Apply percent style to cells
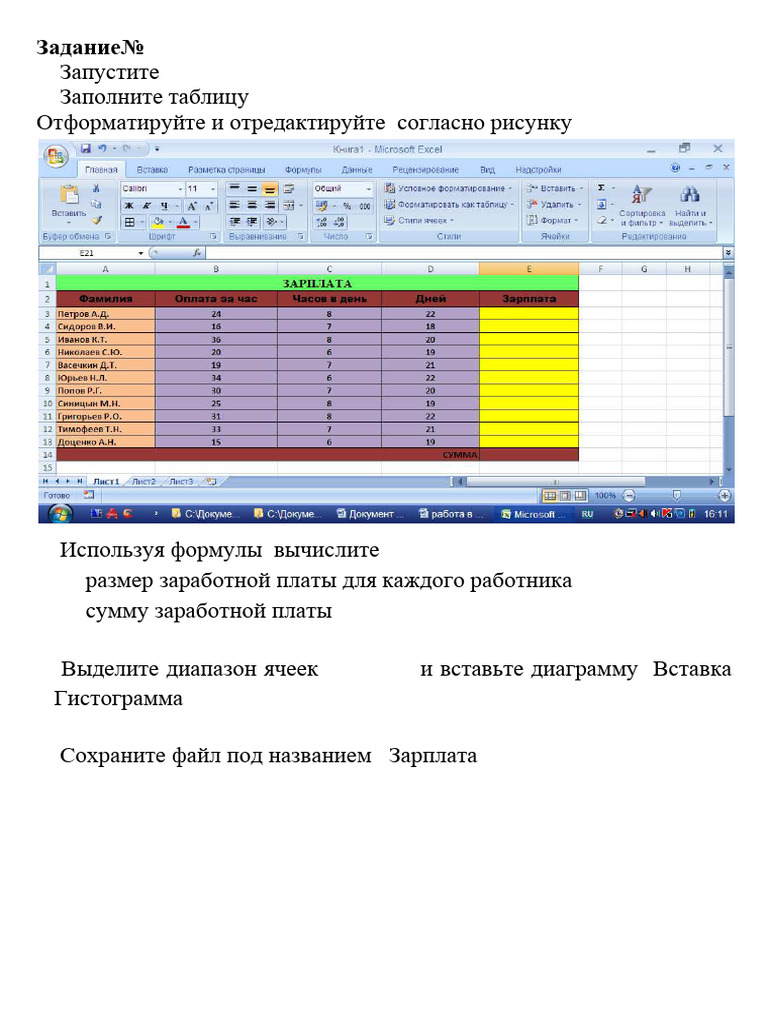The height and width of the screenshot is (1024, 768). point(347,206)
